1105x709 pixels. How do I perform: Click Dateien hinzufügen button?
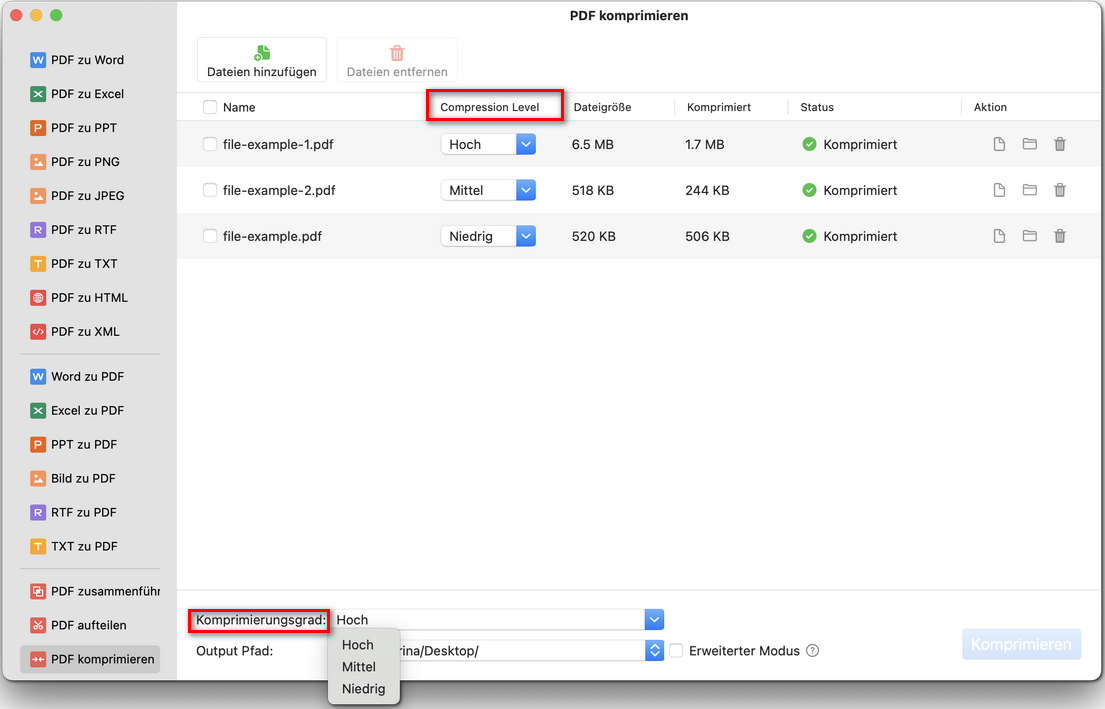pyautogui.click(x=262, y=61)
